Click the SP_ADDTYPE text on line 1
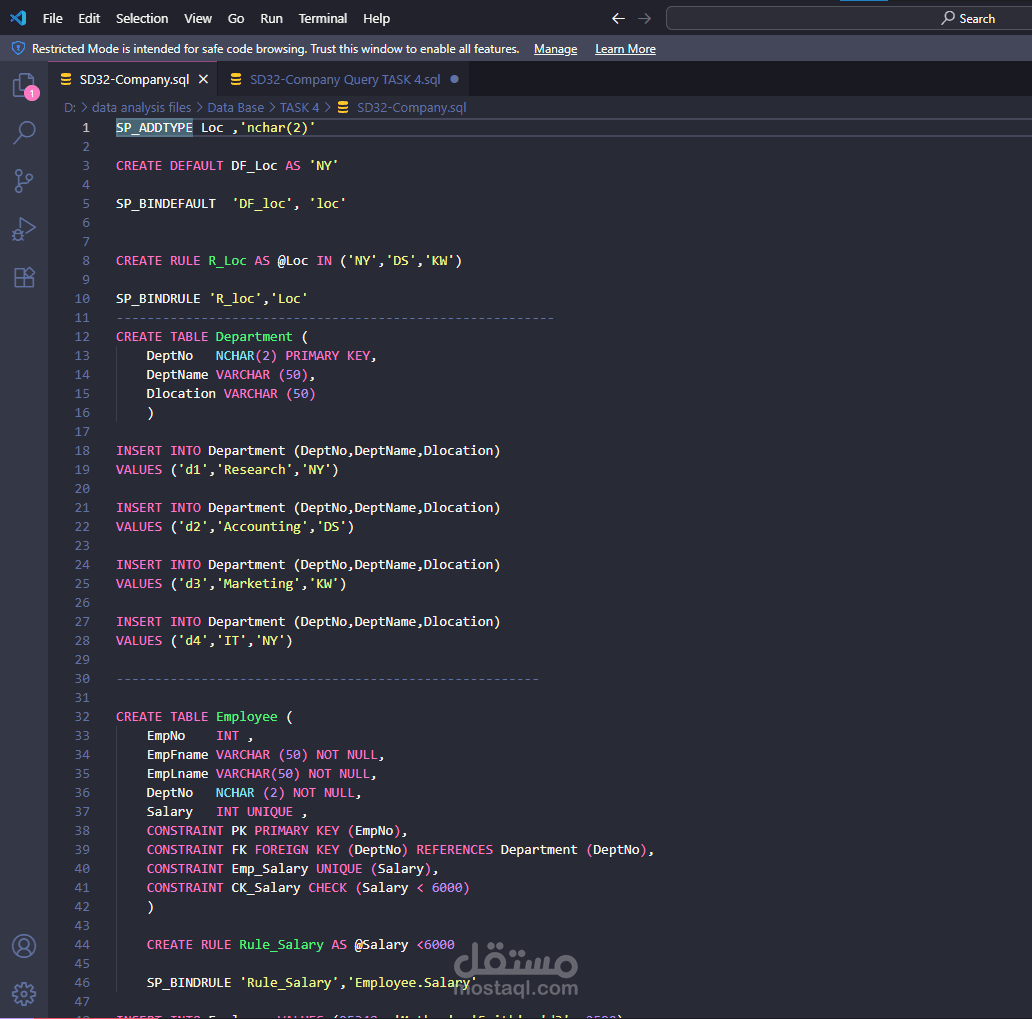Screen dimensions: 1032x1019 coord(154,128)
